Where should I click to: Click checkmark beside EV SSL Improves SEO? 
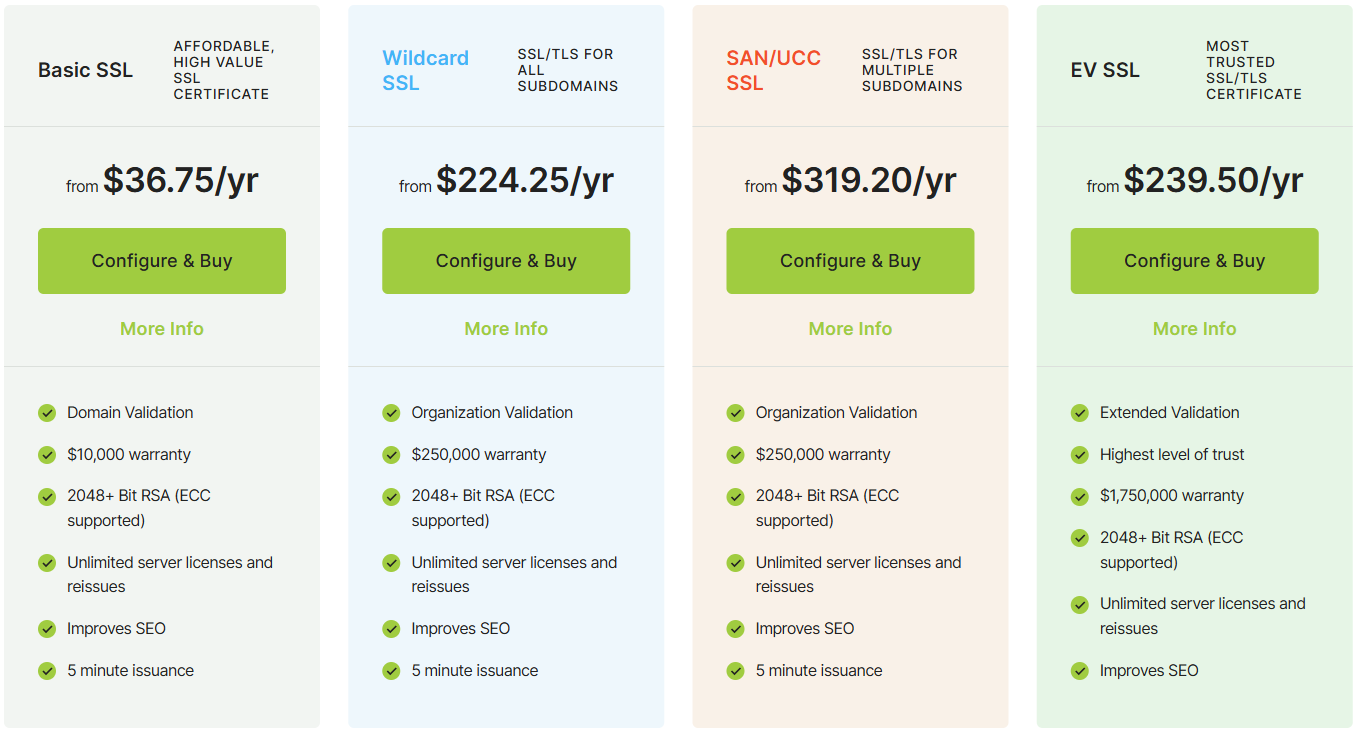1080,671
